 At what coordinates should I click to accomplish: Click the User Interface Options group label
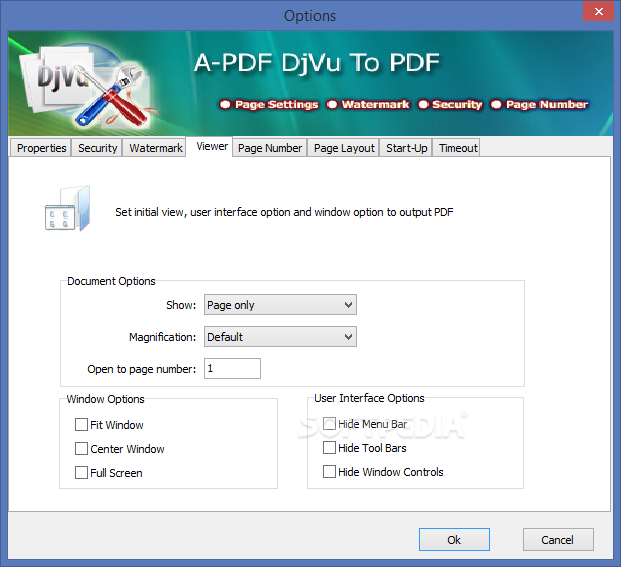coord(369,398)
